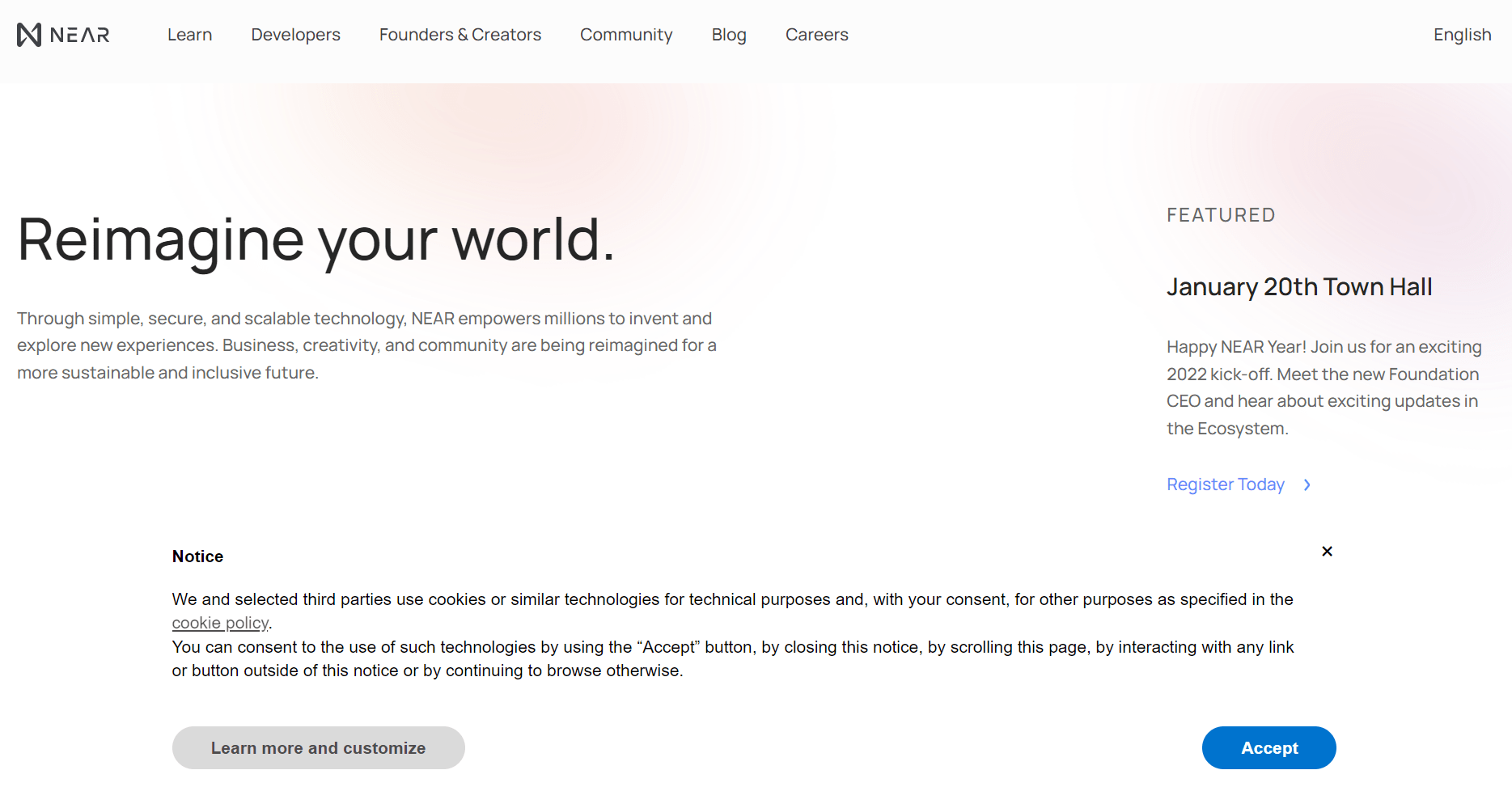This screenshot has height=787, width=1512.
Task: Click Learn more and customize button
Action: (x=318, y=748)
